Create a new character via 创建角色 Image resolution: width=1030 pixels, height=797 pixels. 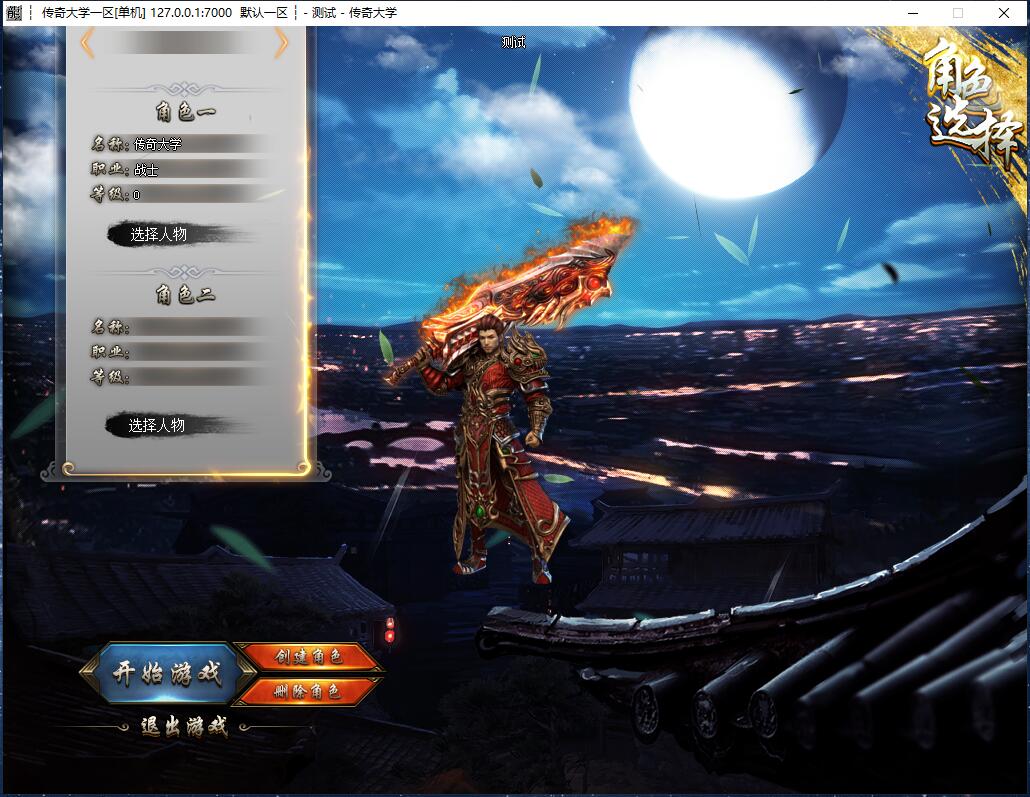(309, 656)
